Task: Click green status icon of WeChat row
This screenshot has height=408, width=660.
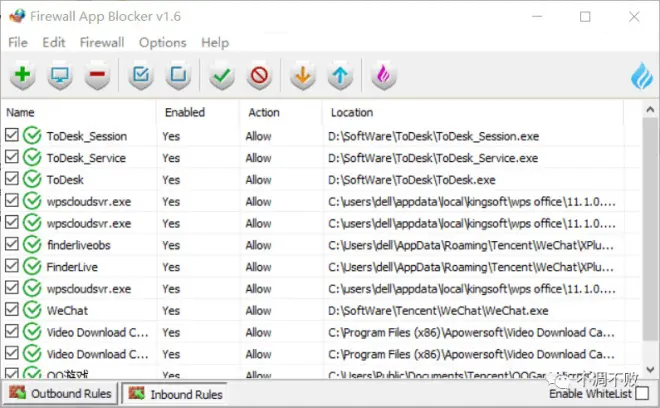Action: (x=32, y=310)
